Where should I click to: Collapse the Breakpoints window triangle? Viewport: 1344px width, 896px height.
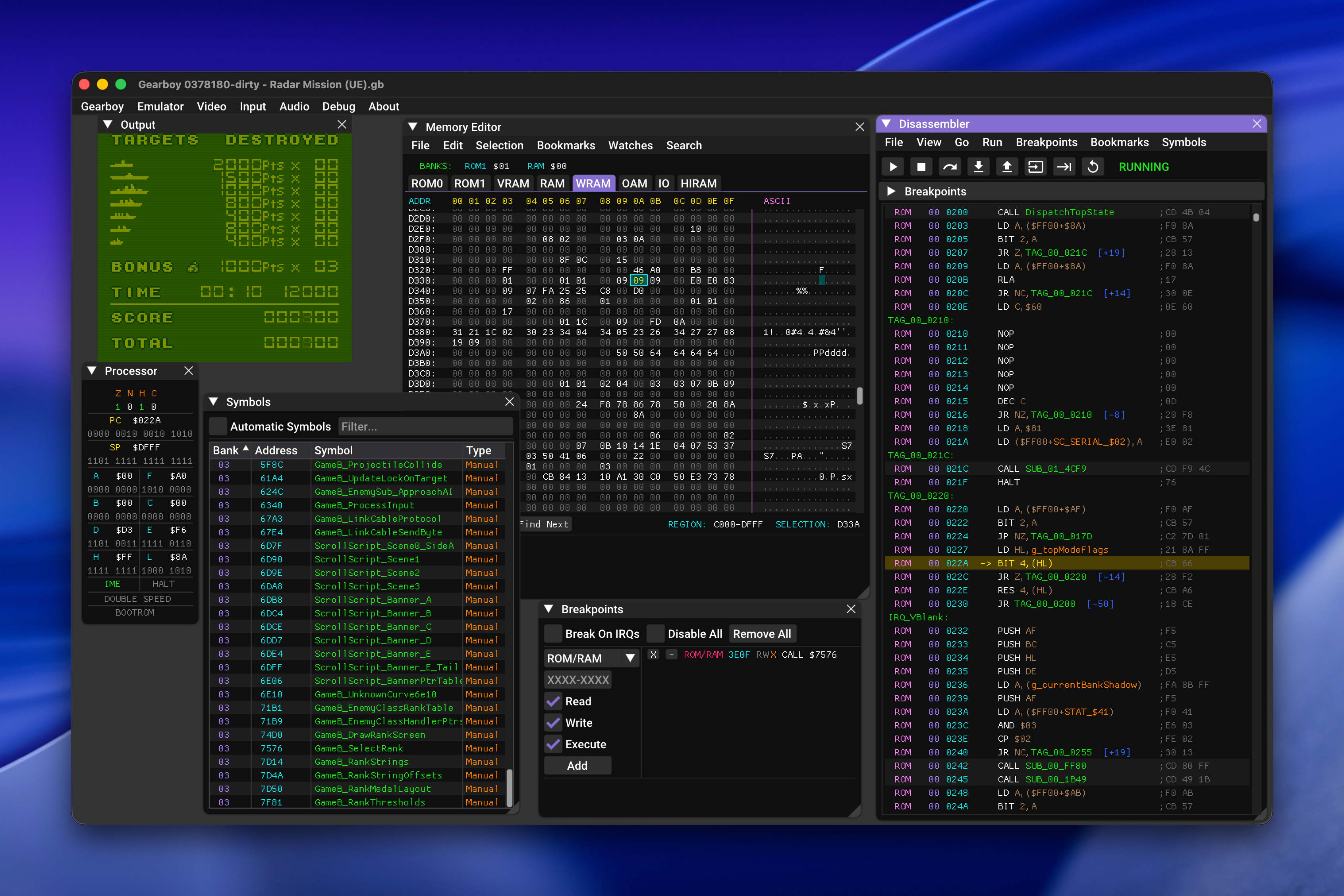548,609
